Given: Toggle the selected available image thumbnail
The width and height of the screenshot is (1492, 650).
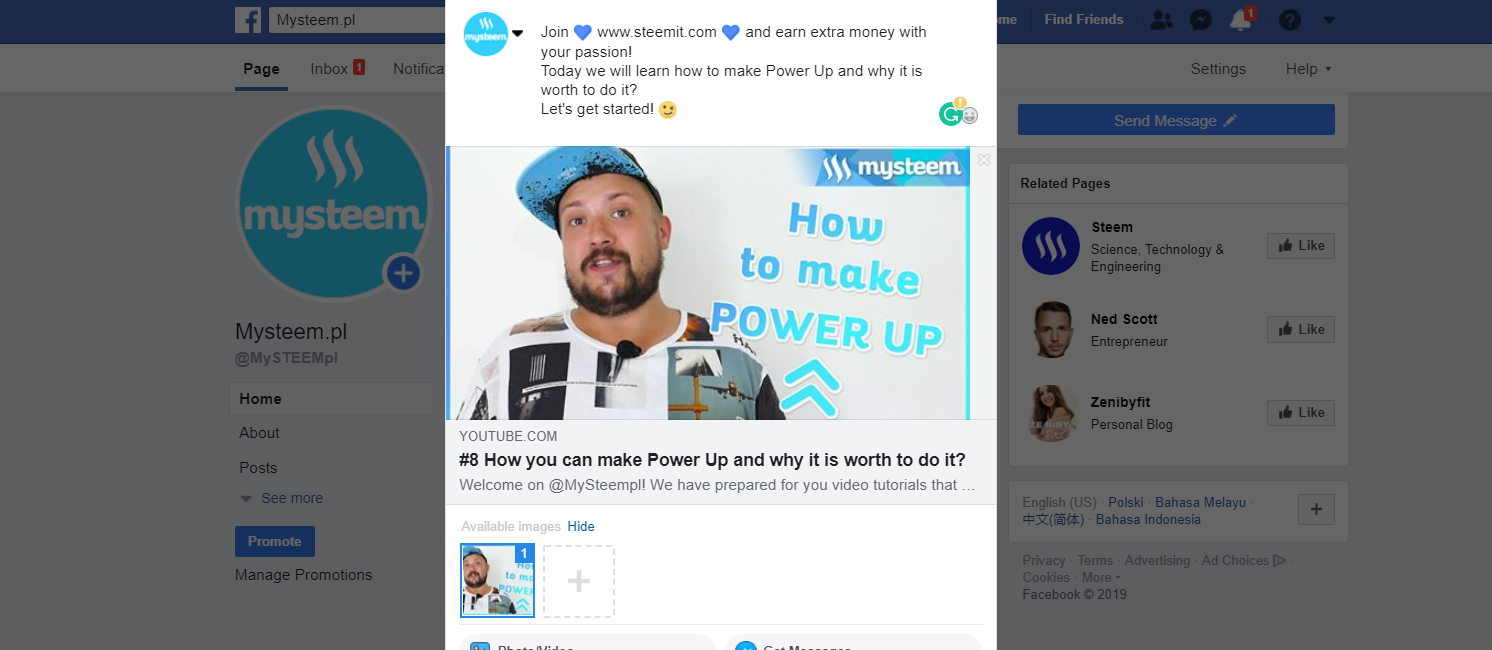Looking at the screenshot, I should (x=497, y=580).
